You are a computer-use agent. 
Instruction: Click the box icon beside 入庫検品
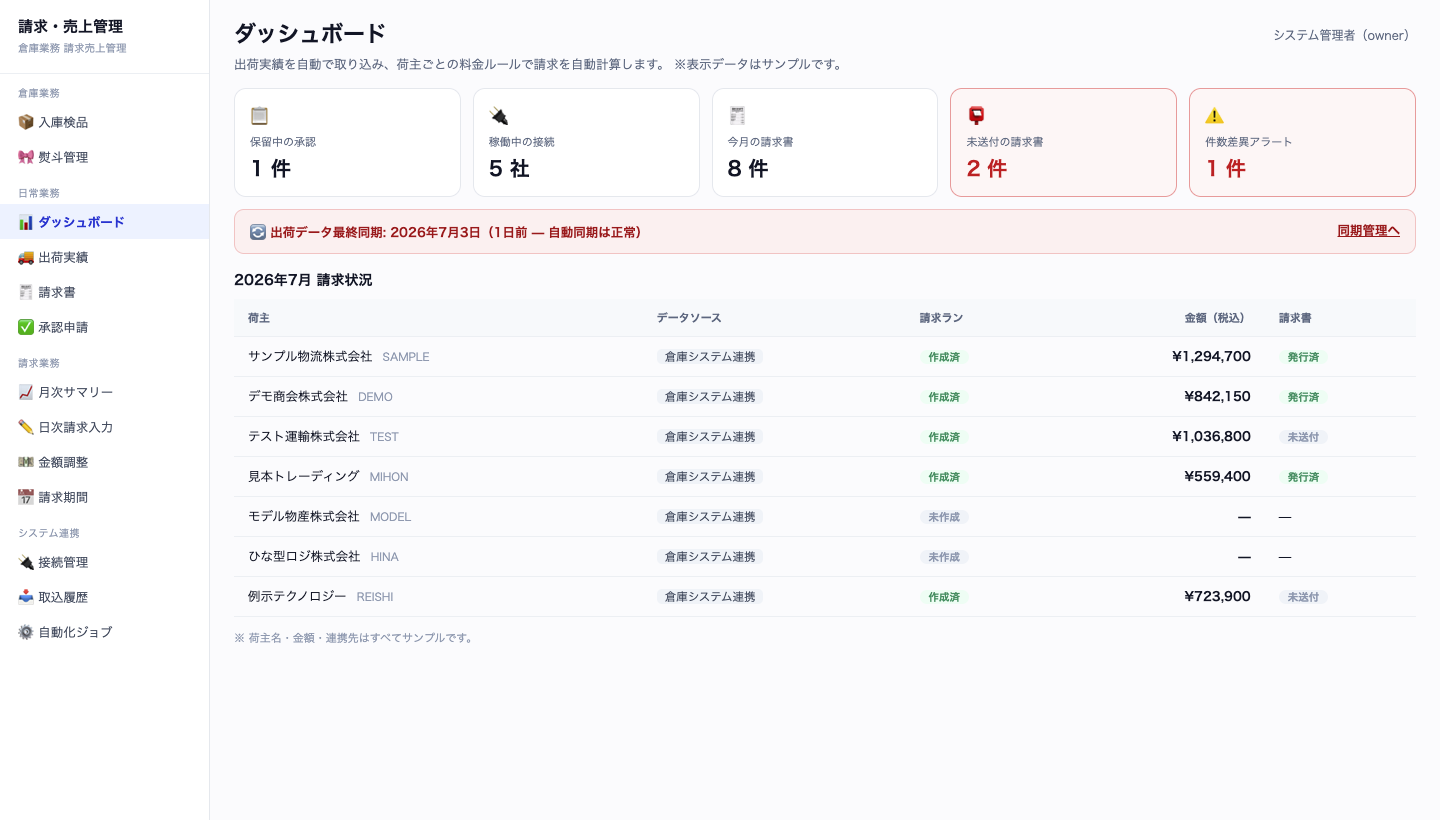click(x=26, y=122)
